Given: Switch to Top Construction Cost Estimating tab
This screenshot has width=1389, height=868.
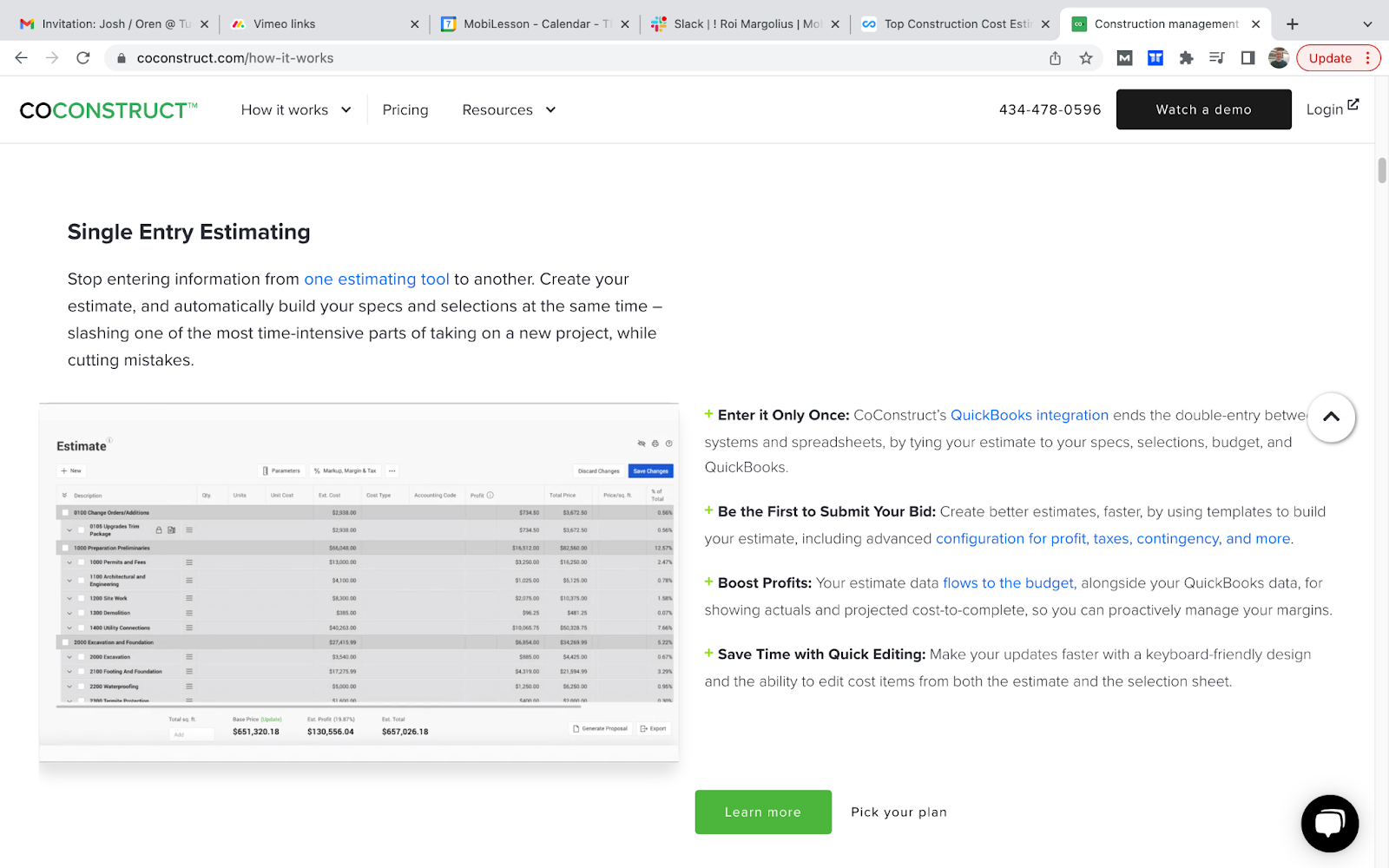Looking at the screenshot, I should tap(956, 24).
